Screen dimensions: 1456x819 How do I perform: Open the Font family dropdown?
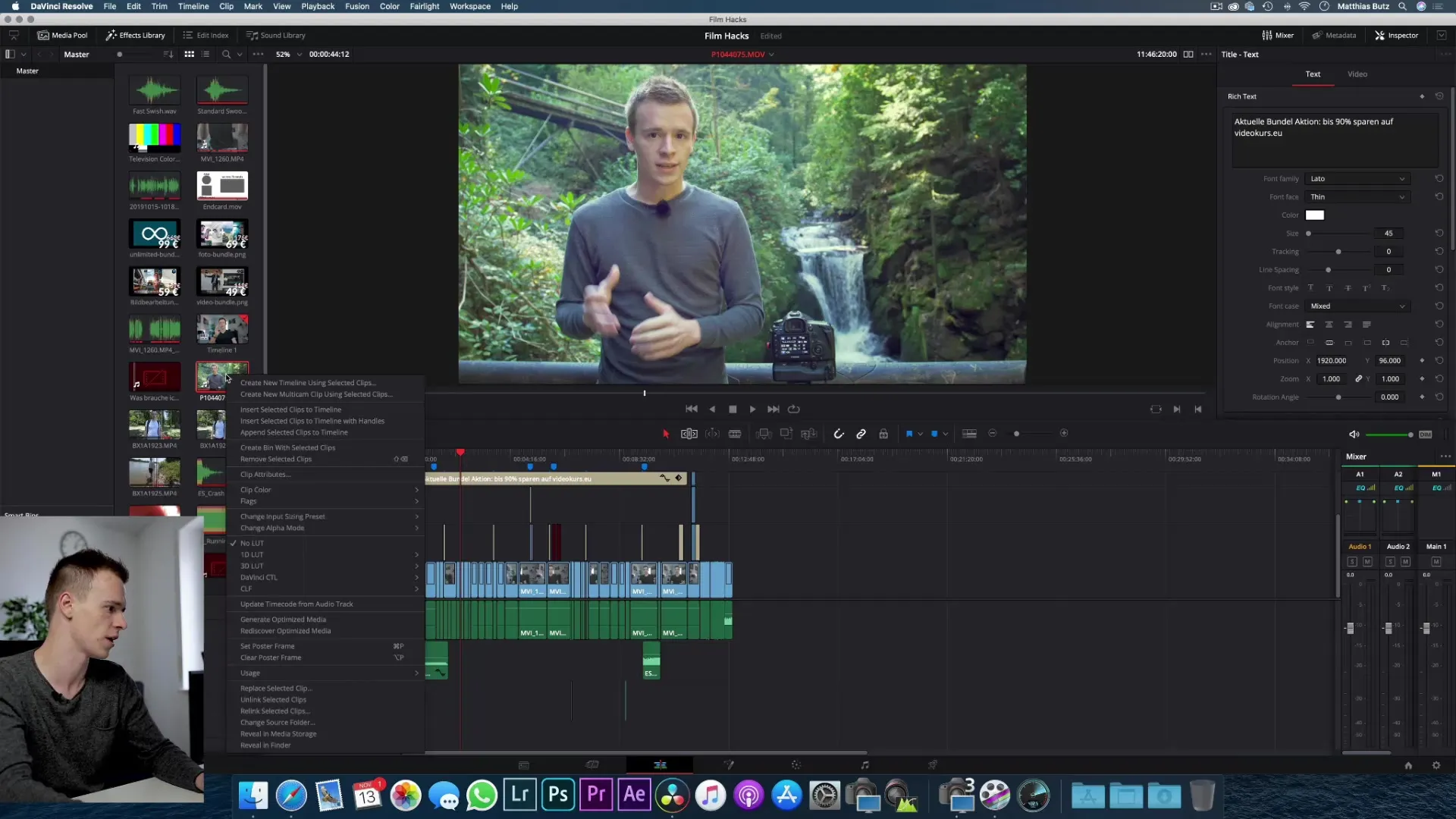click(1357, 179)
